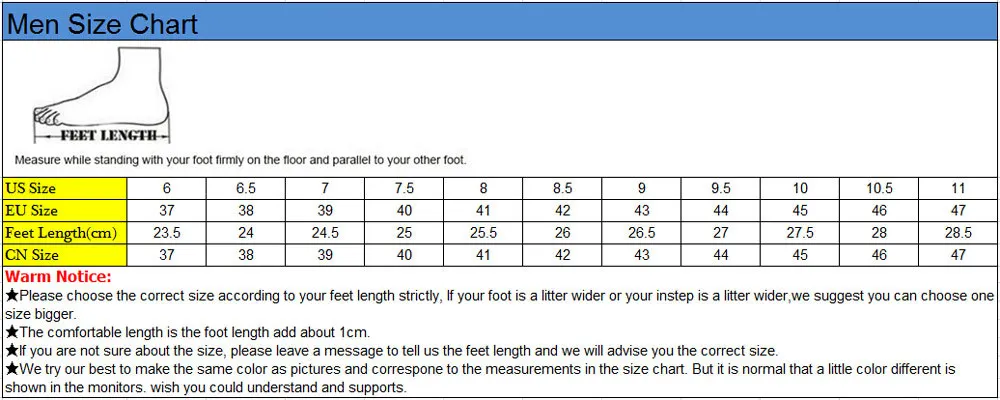The height and width of the screenshot is (400, 1000).
Task: Select the Feet Length(cm) header cell
Action: (x=65, y=233)
